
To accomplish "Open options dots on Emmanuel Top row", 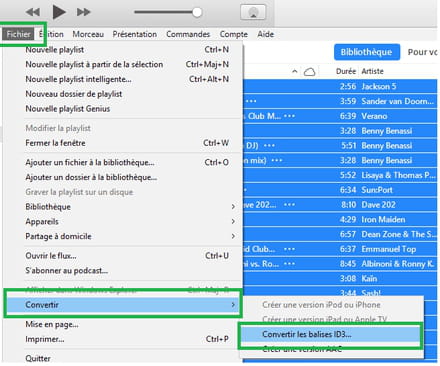I will pos(289,249).
